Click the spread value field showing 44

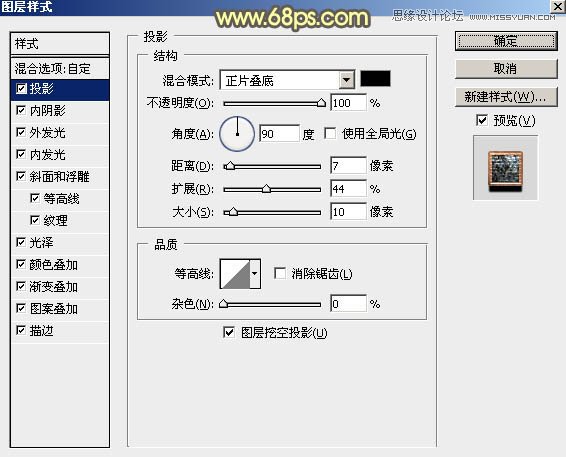tap(348, 189)
